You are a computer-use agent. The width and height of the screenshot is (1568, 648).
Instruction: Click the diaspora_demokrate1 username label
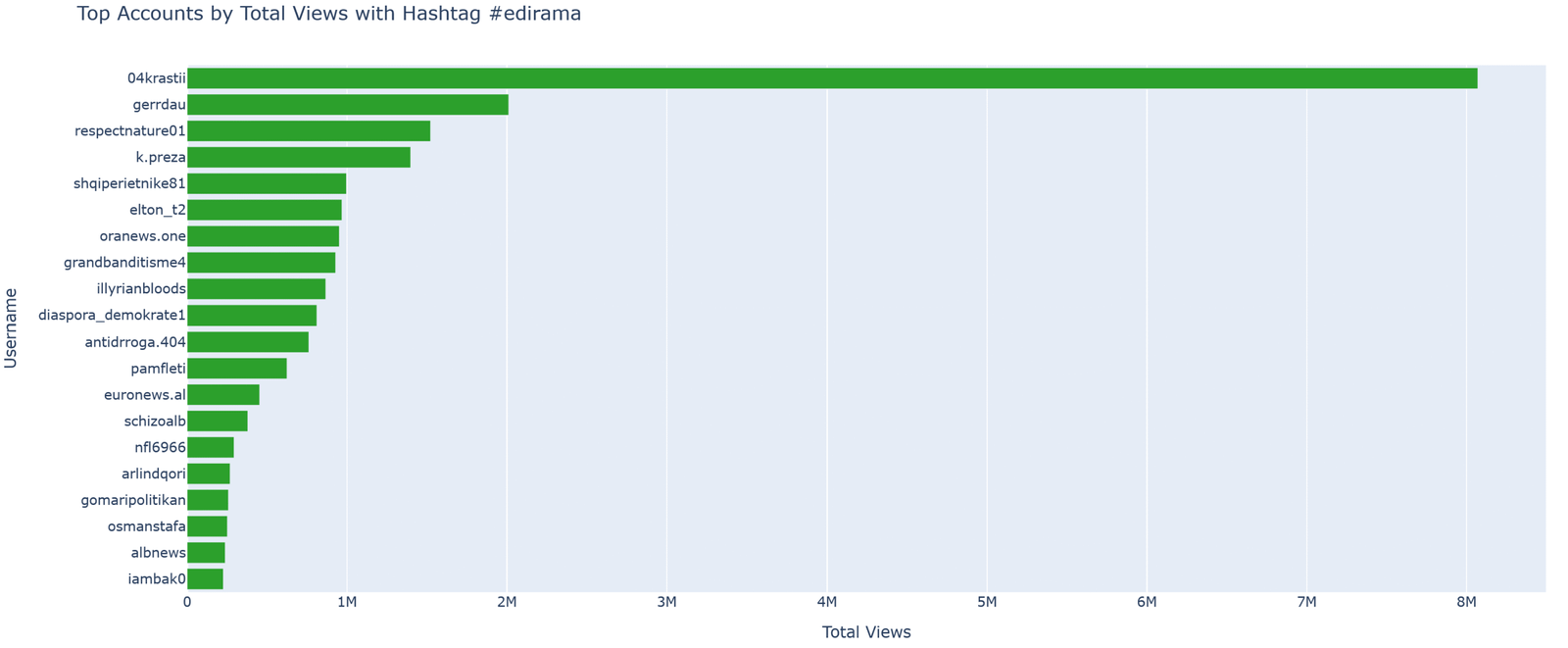click(x=112, y=316)
